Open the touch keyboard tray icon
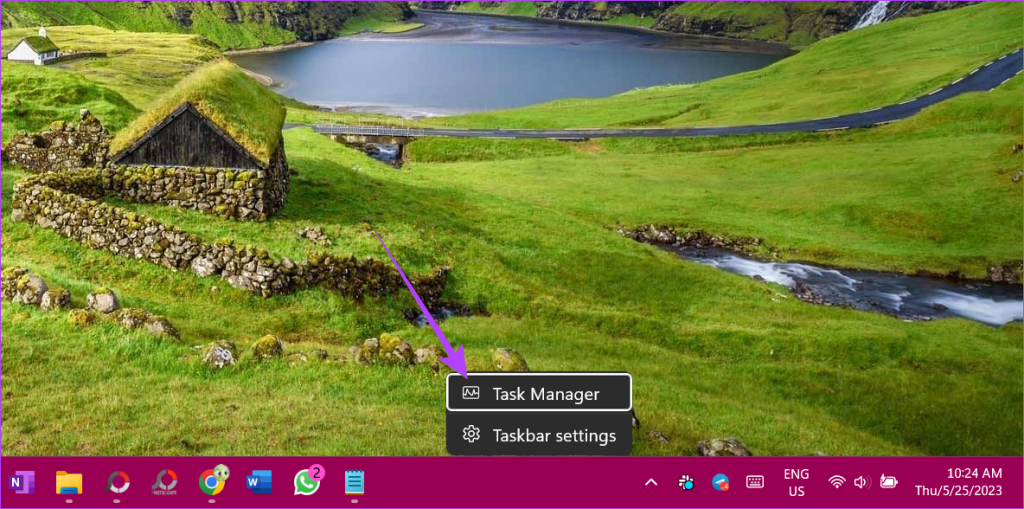Viewport: 1024px width, 509px height. (x=755, y=482)
